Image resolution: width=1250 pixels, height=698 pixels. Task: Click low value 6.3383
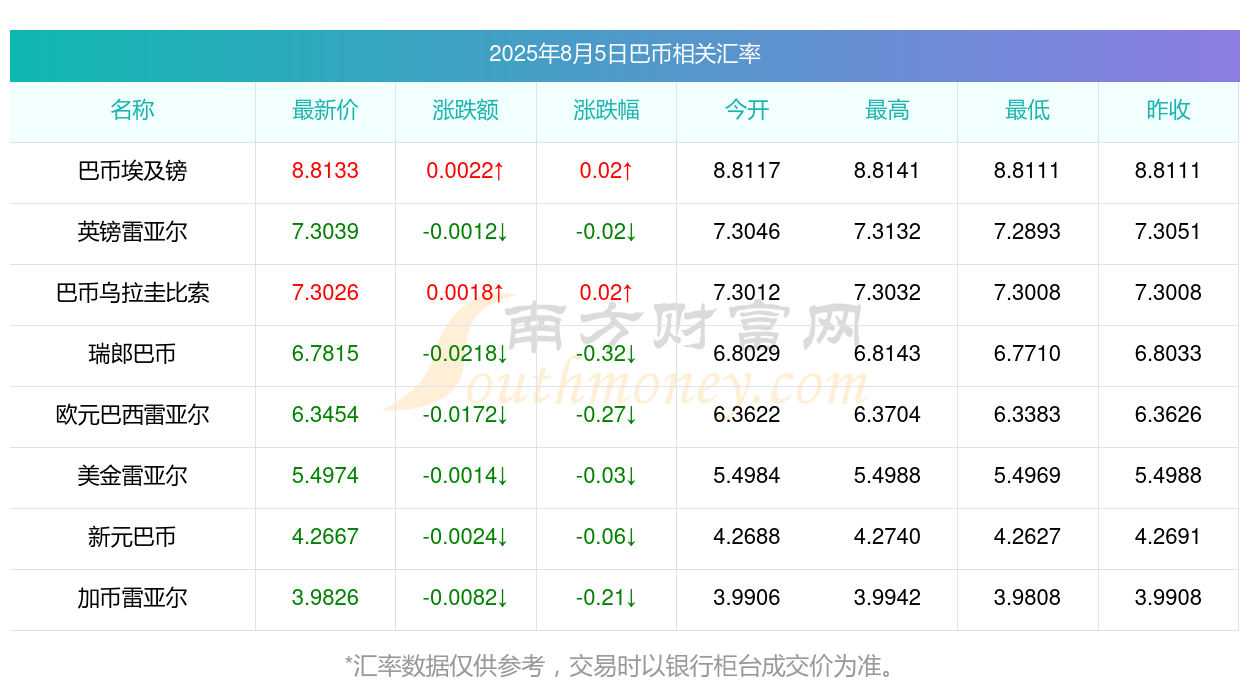click(x=1028, y=415)
